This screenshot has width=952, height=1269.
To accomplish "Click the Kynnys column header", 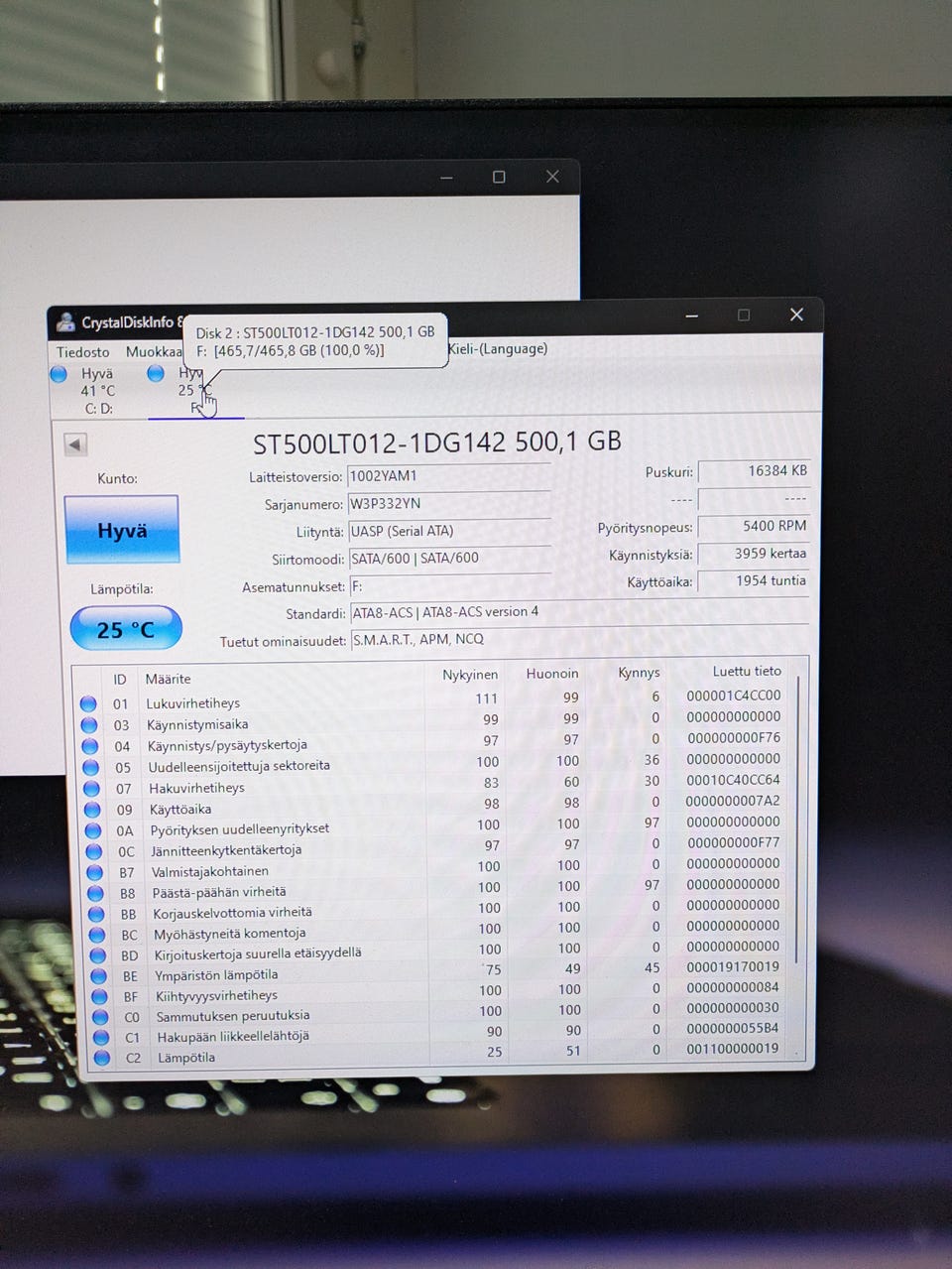I will coord(639,673).
